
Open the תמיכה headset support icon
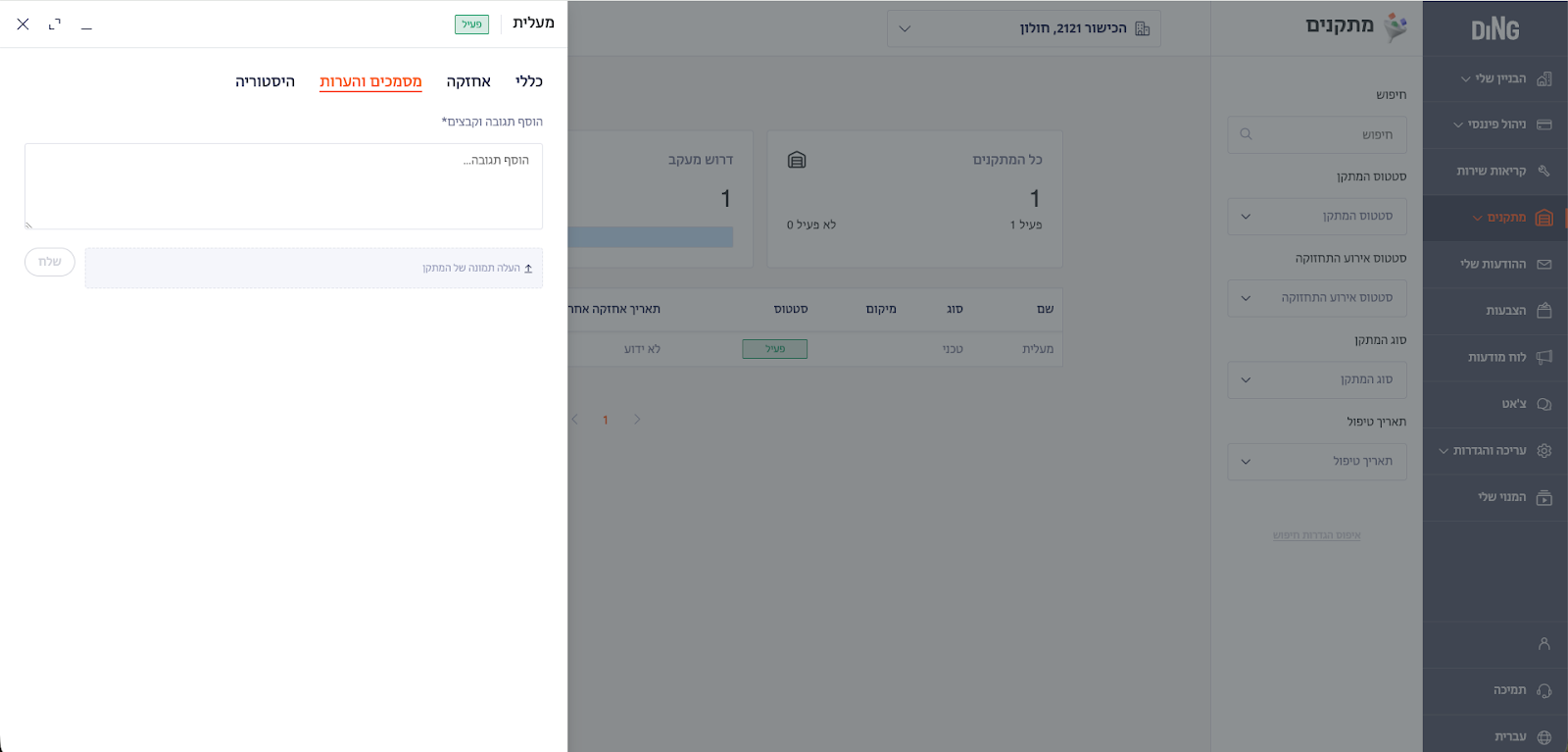[1543, 690]
